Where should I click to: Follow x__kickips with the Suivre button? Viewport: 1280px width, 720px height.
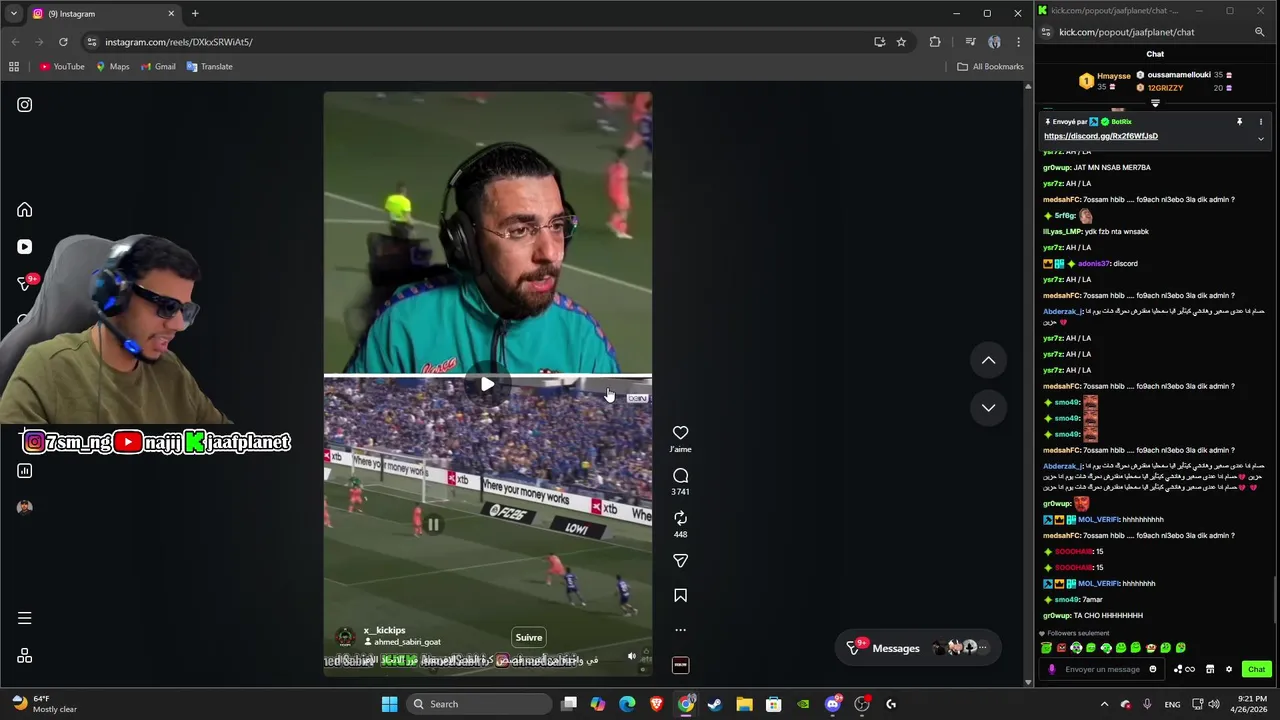528,637
